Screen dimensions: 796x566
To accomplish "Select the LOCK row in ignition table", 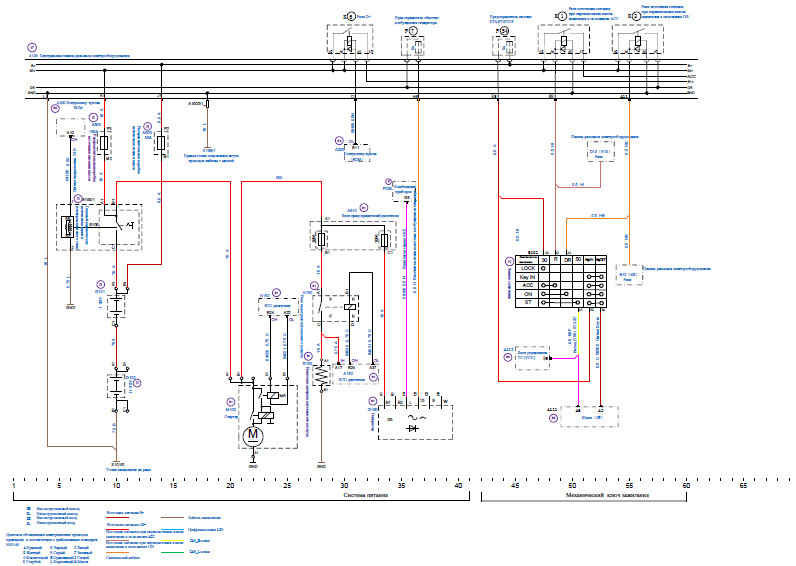I will point(526,268).
